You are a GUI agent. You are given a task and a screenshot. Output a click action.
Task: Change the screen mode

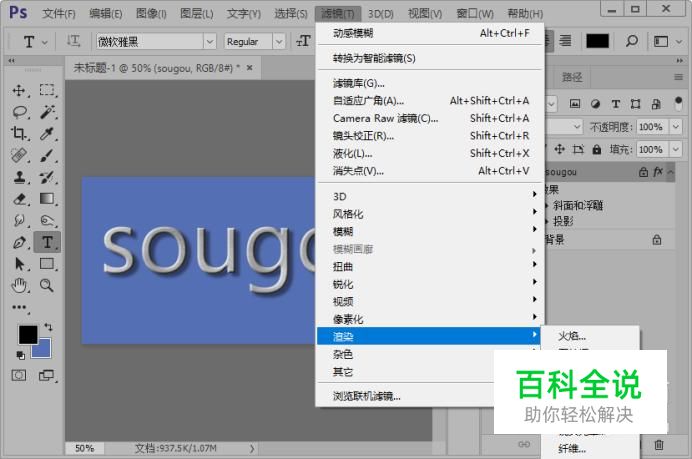[46, 375]
